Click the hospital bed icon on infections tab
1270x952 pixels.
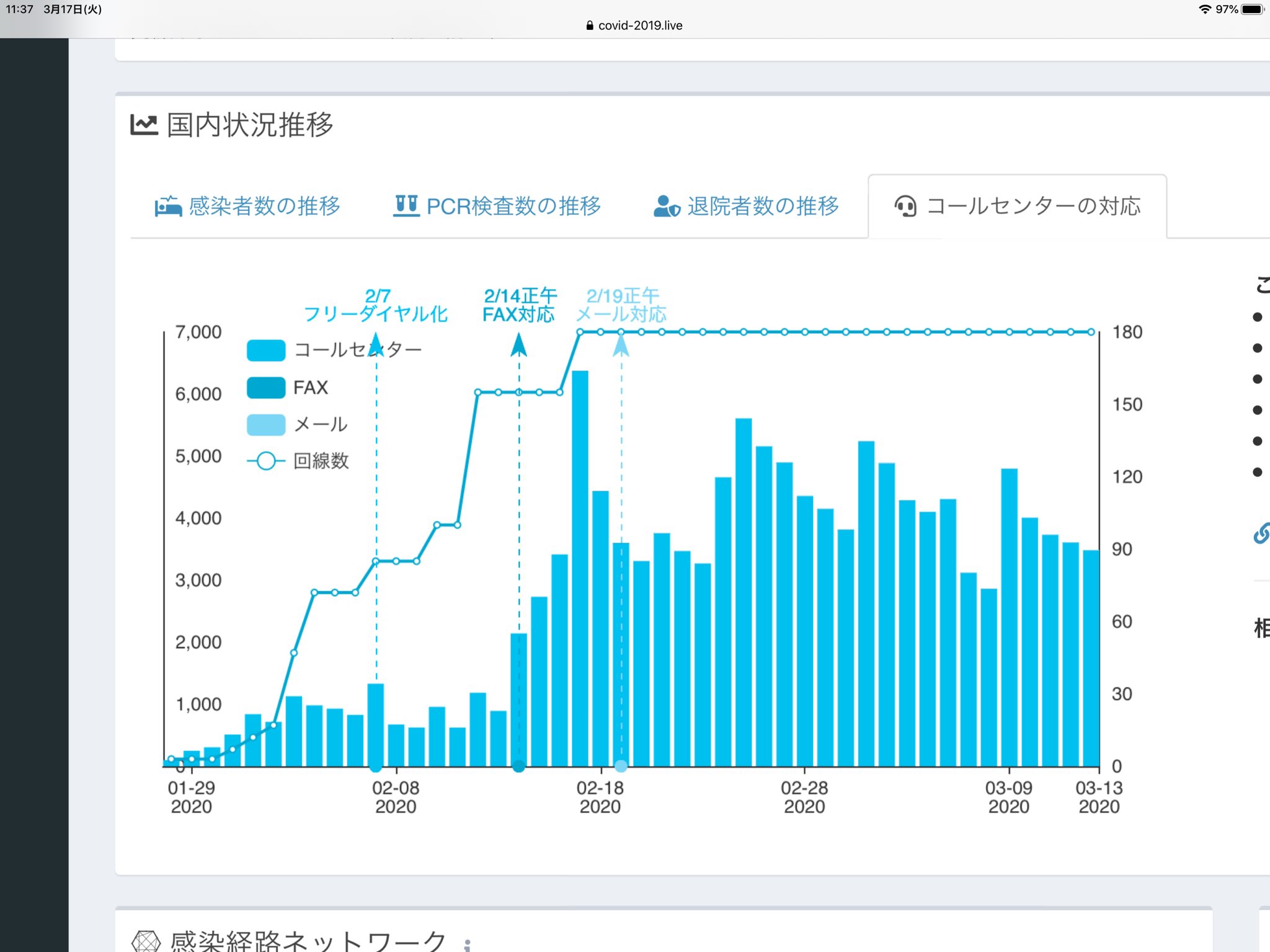tap(168, 206)
